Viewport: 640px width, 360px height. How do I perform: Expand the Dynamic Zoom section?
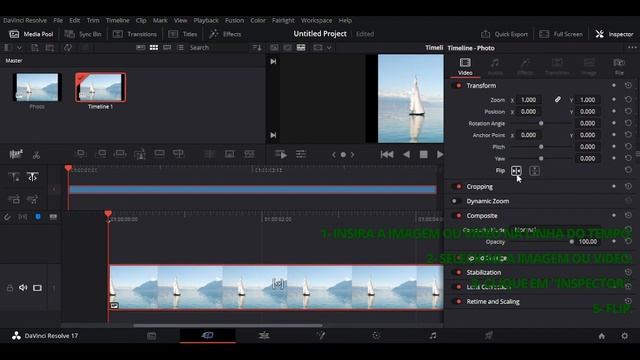(x=488, y=201)
